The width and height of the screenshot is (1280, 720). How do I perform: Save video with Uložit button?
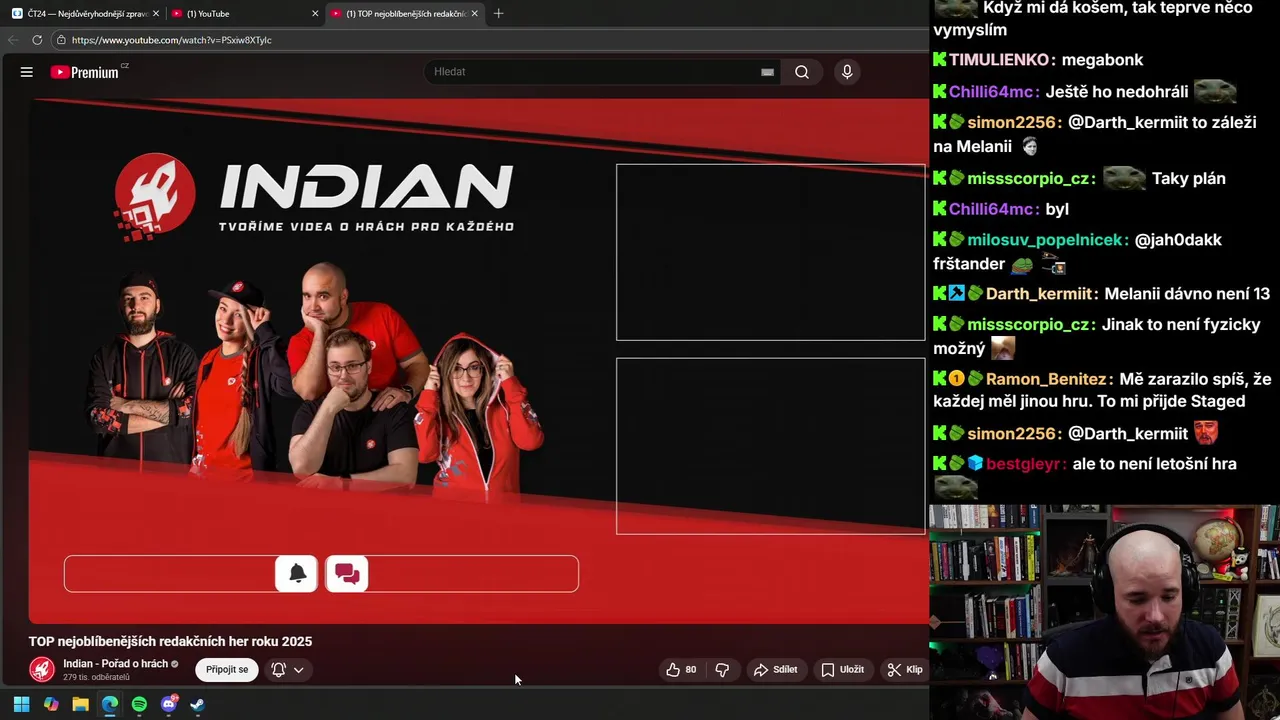click(843, 670)
